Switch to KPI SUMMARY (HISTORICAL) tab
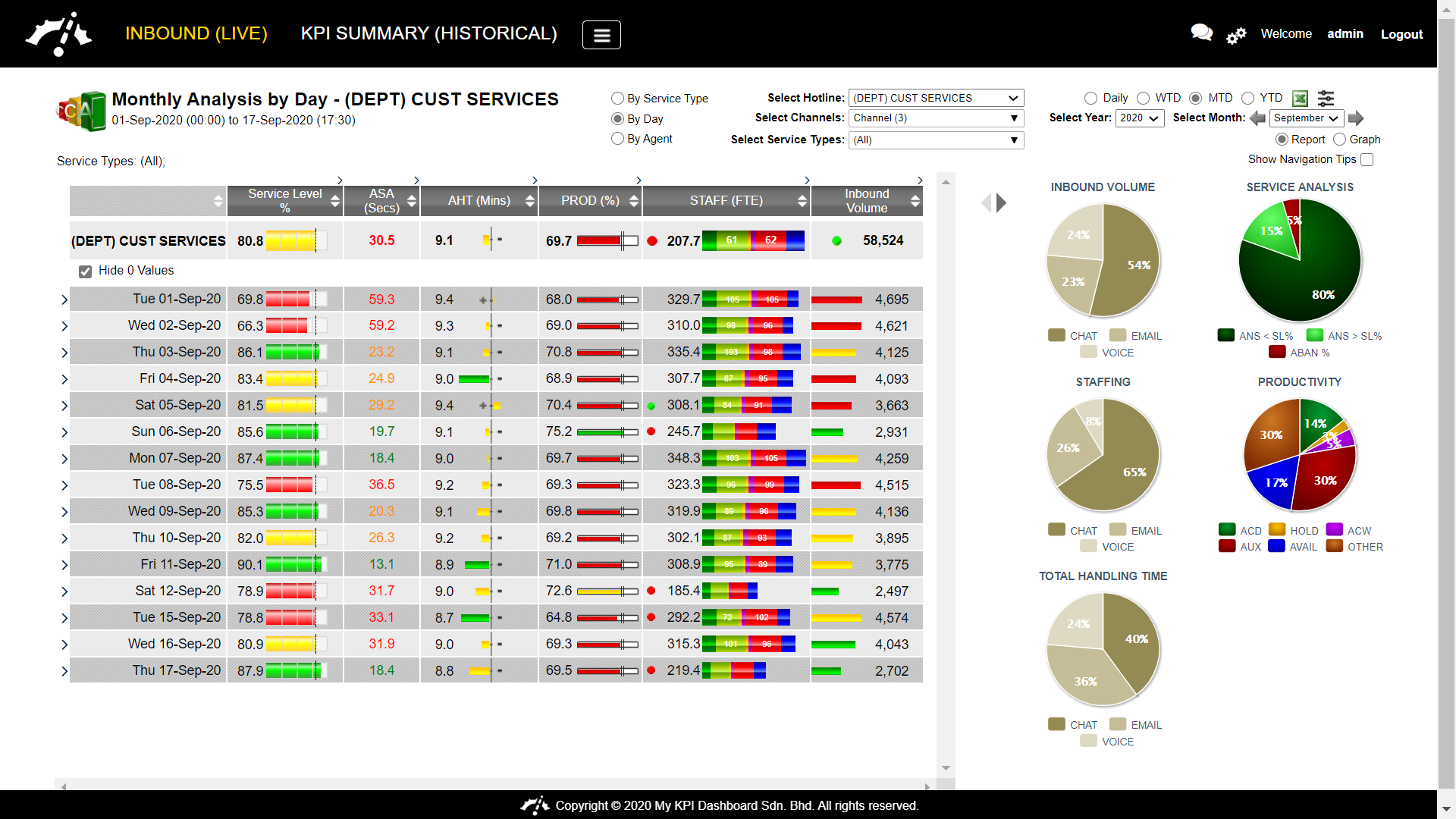 [x=429, y=33]
